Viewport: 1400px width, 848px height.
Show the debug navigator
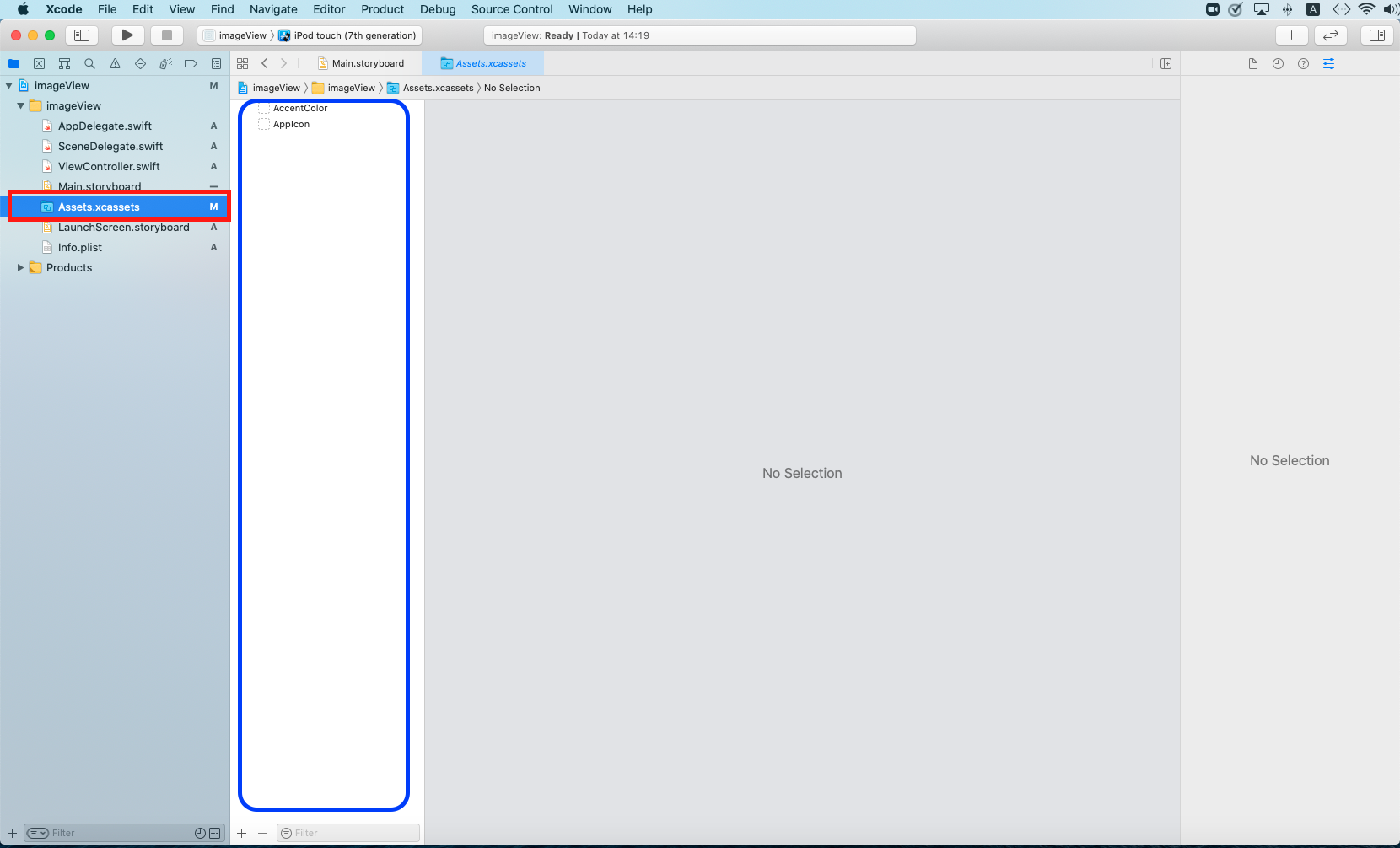(165, 63)
